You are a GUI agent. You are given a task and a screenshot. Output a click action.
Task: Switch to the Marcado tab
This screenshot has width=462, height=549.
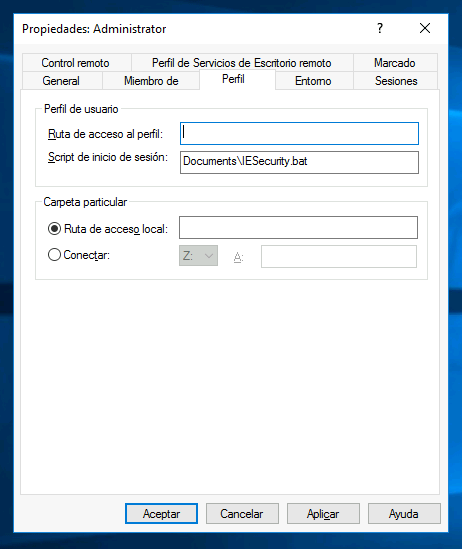[395, 63]
